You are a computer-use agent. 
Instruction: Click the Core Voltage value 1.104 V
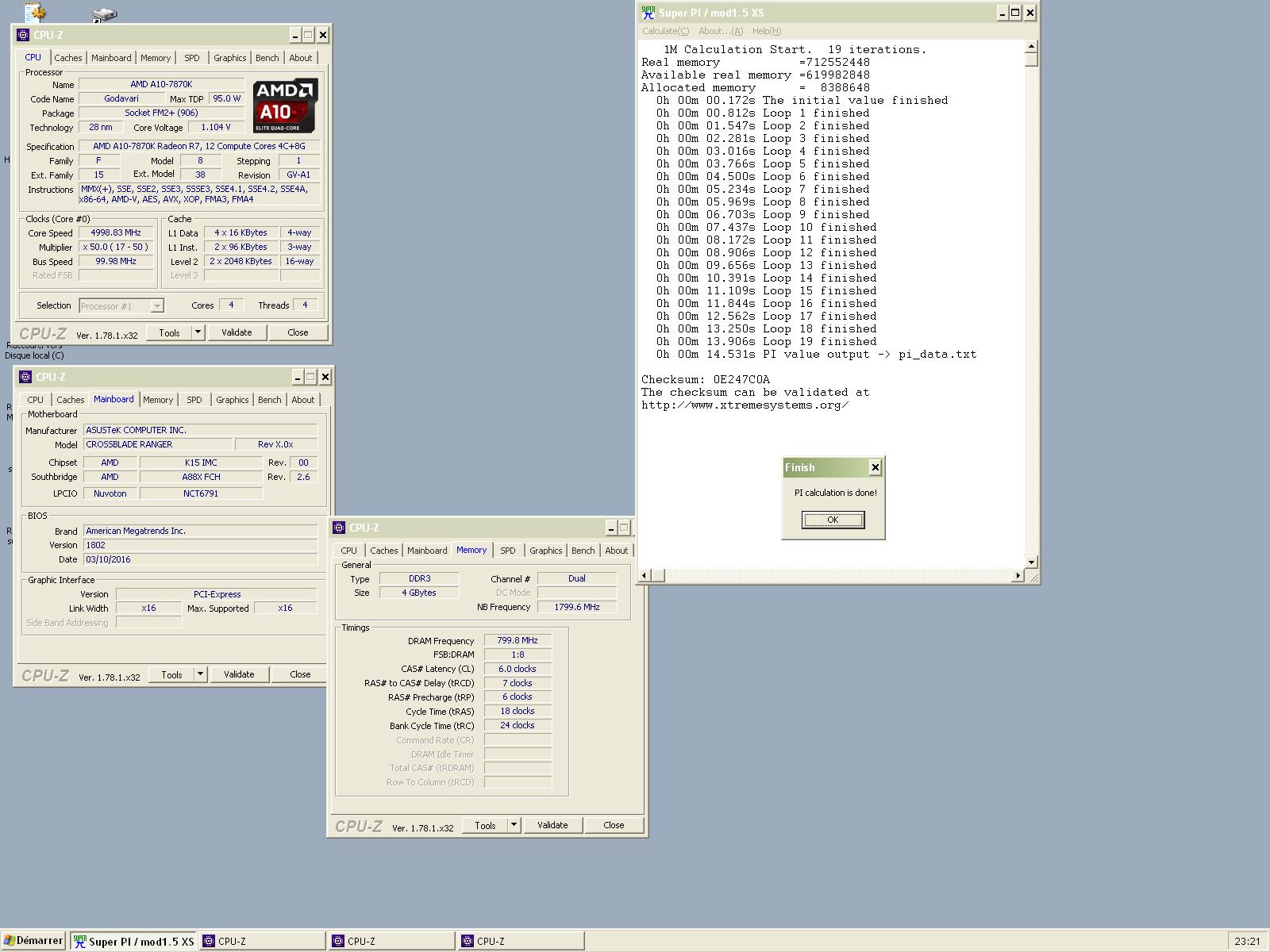pyautogui.click(x=216, y=127)
